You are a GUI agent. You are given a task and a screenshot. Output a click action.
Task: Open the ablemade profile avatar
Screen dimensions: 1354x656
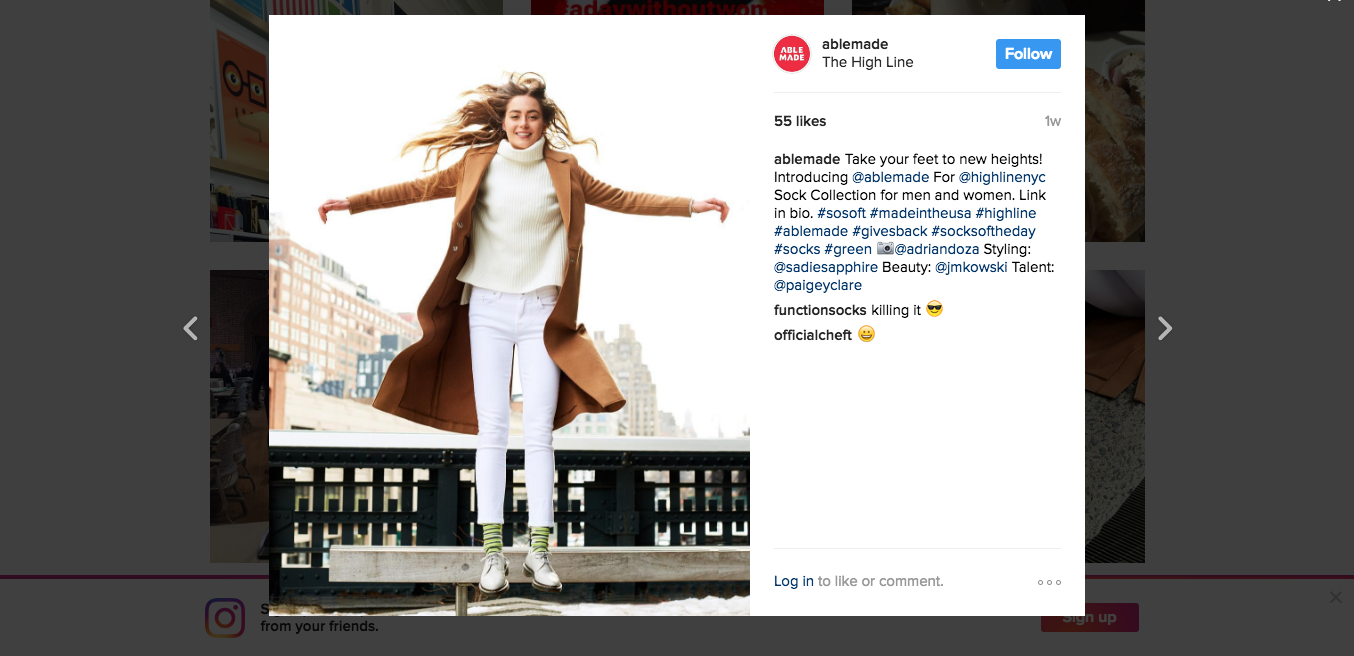point(792,54)
